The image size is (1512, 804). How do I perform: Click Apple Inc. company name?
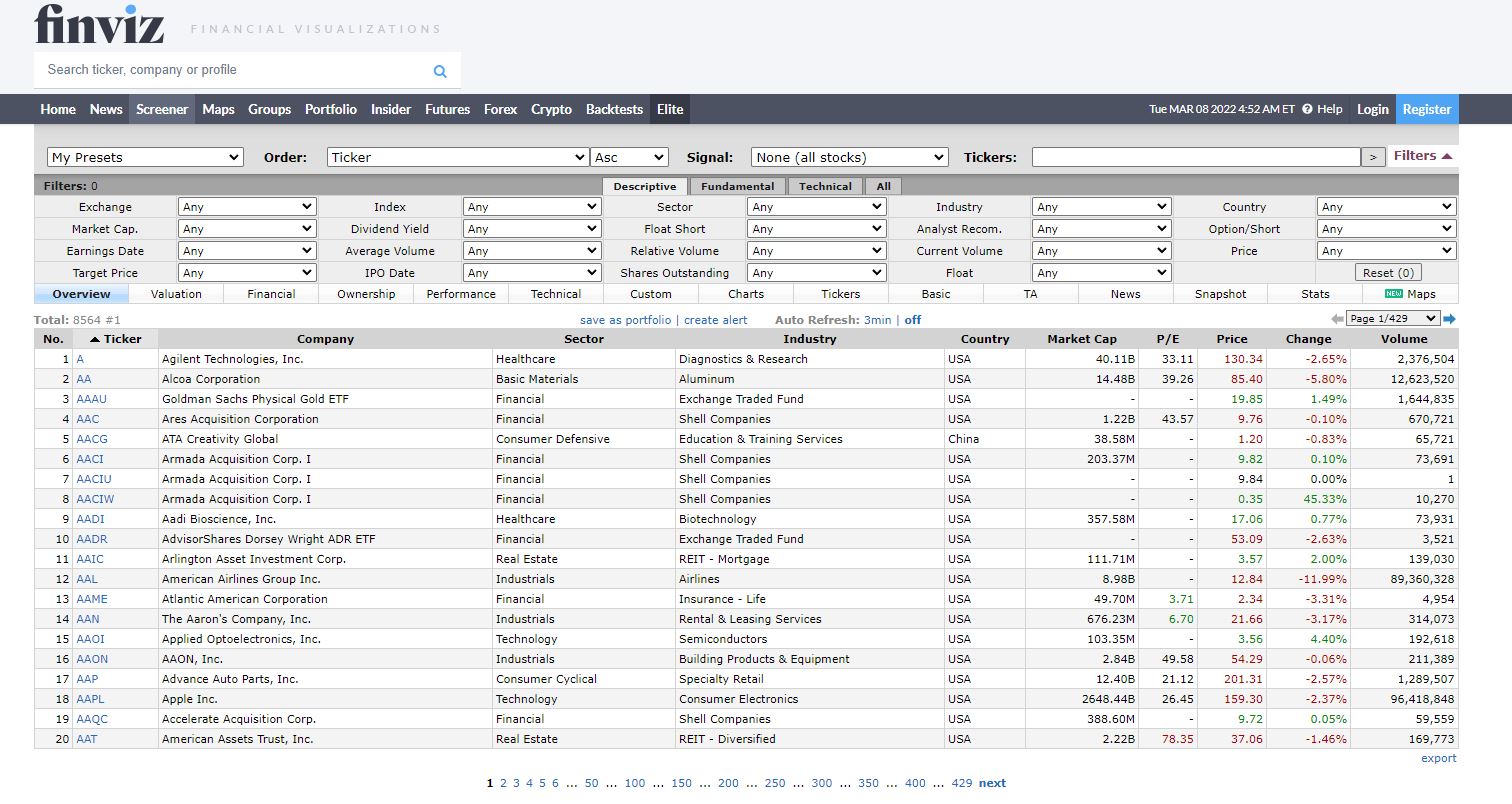[190, 699]
